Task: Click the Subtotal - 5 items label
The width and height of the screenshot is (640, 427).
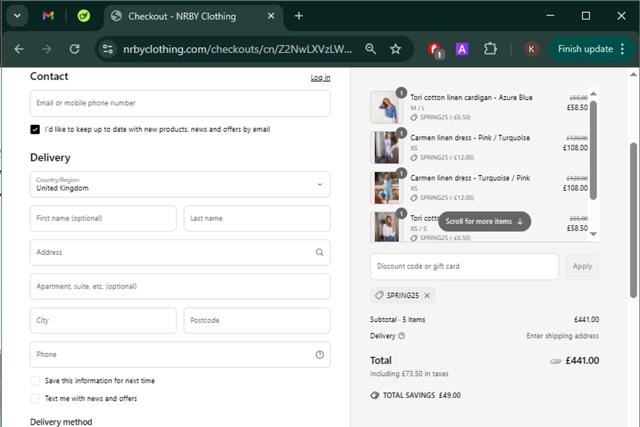Action: coord(398,320)
